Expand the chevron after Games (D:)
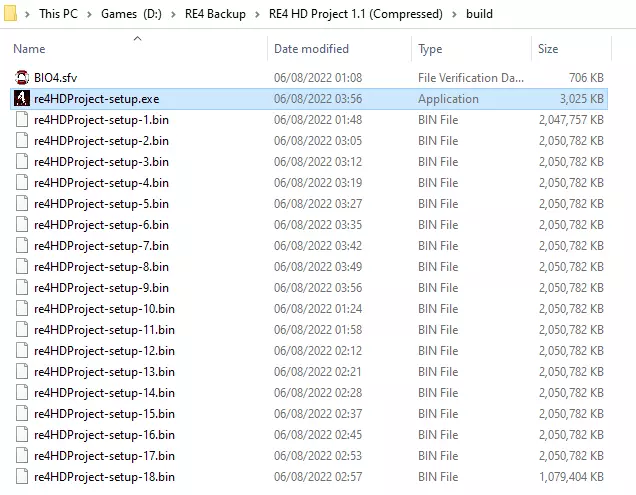Screen dimensions: 636x495 coord(174,14)
